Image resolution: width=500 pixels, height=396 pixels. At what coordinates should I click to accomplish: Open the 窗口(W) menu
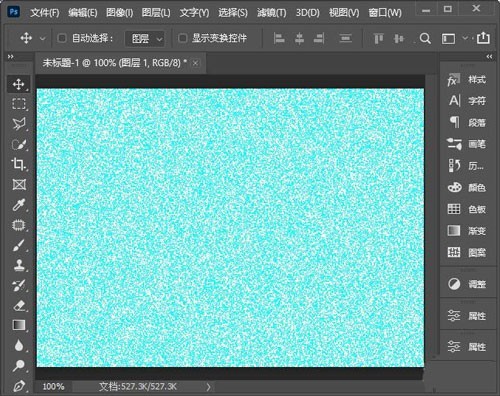pyautogui.click(x=385, y=13)
